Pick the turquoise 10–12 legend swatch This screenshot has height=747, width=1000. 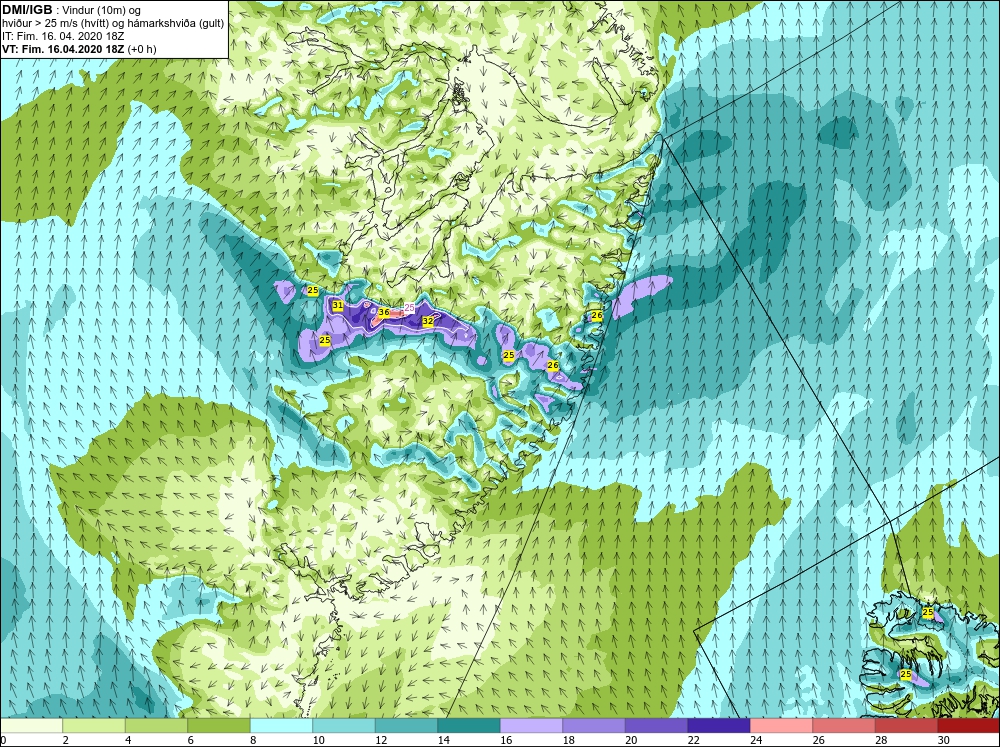[344, 725]
